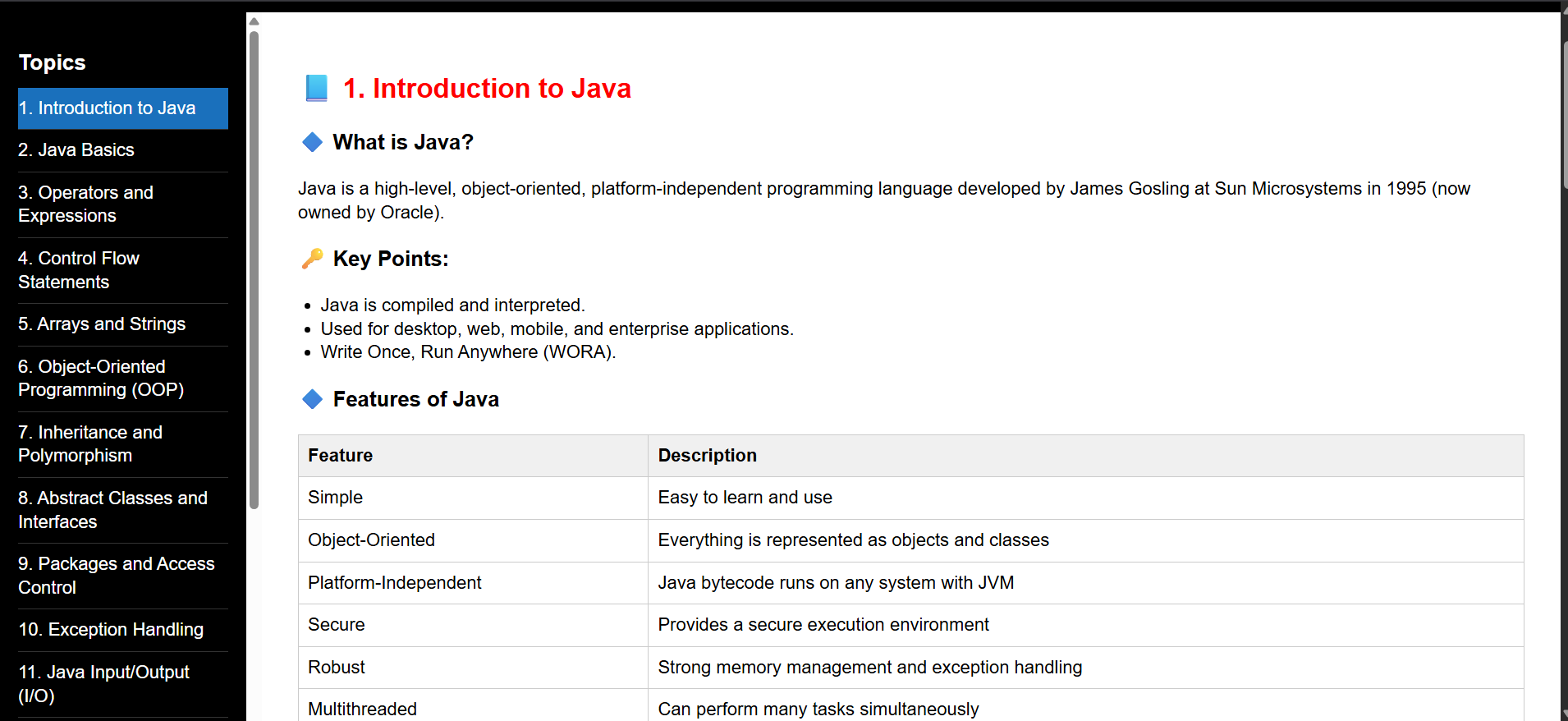This screenshot has width=1568, height=721.
Task: Click the blue diamond beside What is Java?
Action: (x=312, y=142)
